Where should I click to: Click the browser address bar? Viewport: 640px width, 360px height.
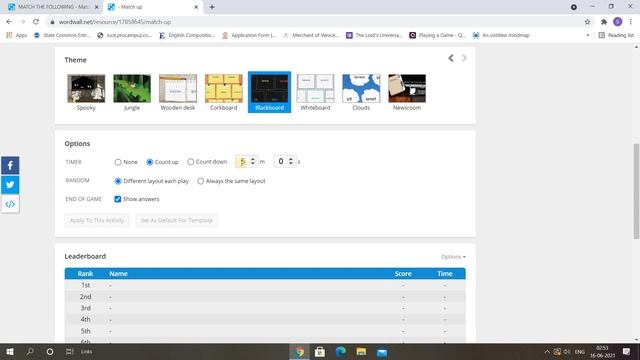314,22
